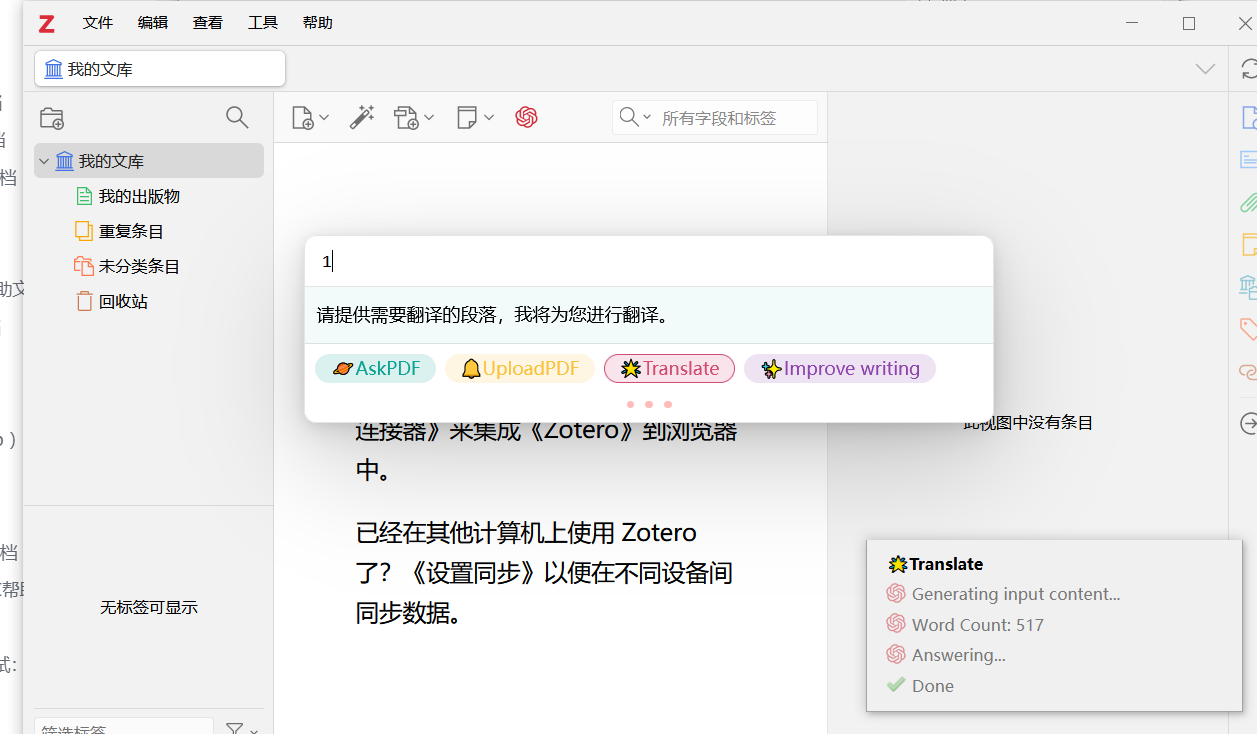Viewport: 1257px width, 734px height.
Task: Click the add attachment icon
Action: click(x=406, y=118)
